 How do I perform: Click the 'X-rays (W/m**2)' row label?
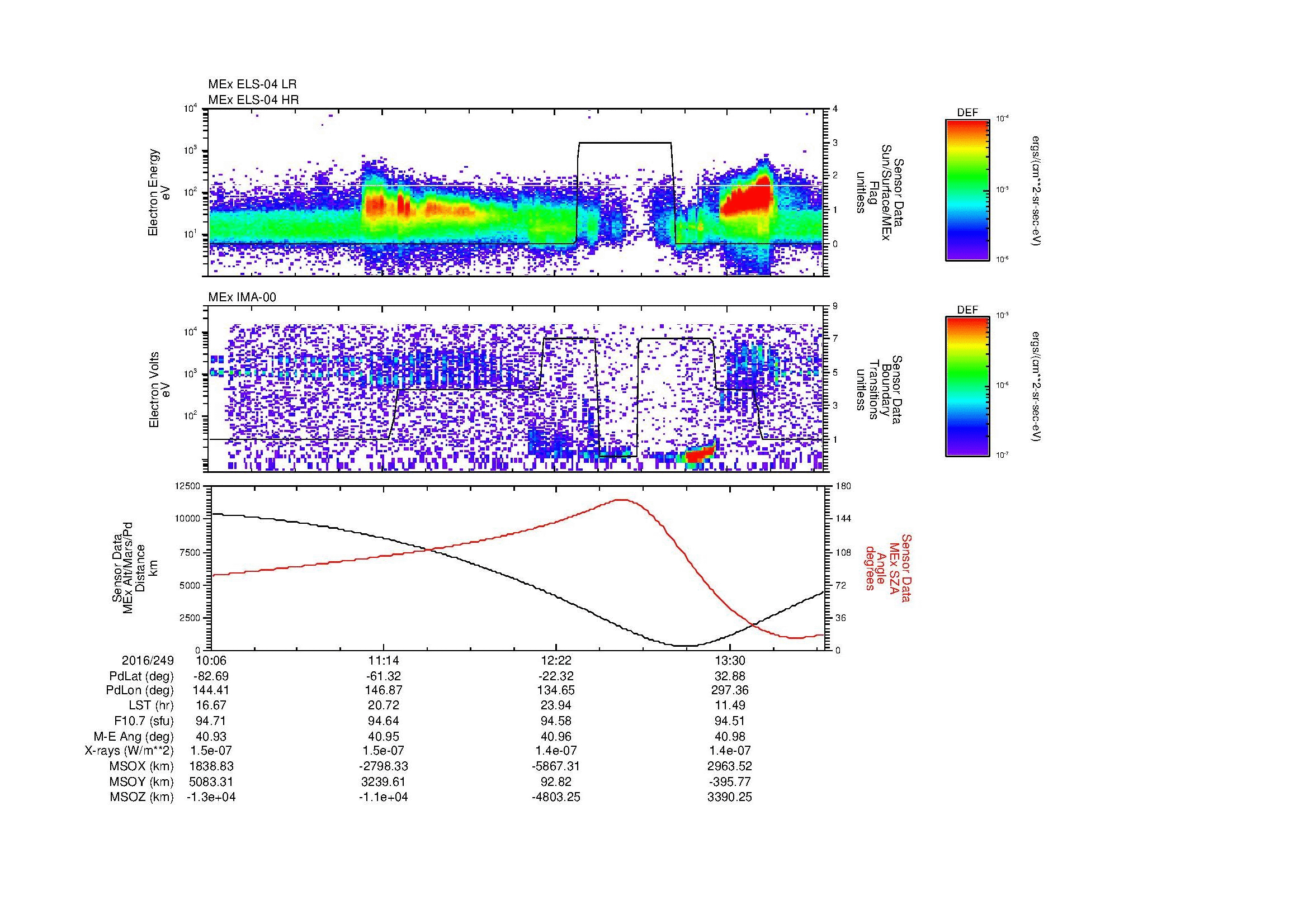(x=129, y=751)
